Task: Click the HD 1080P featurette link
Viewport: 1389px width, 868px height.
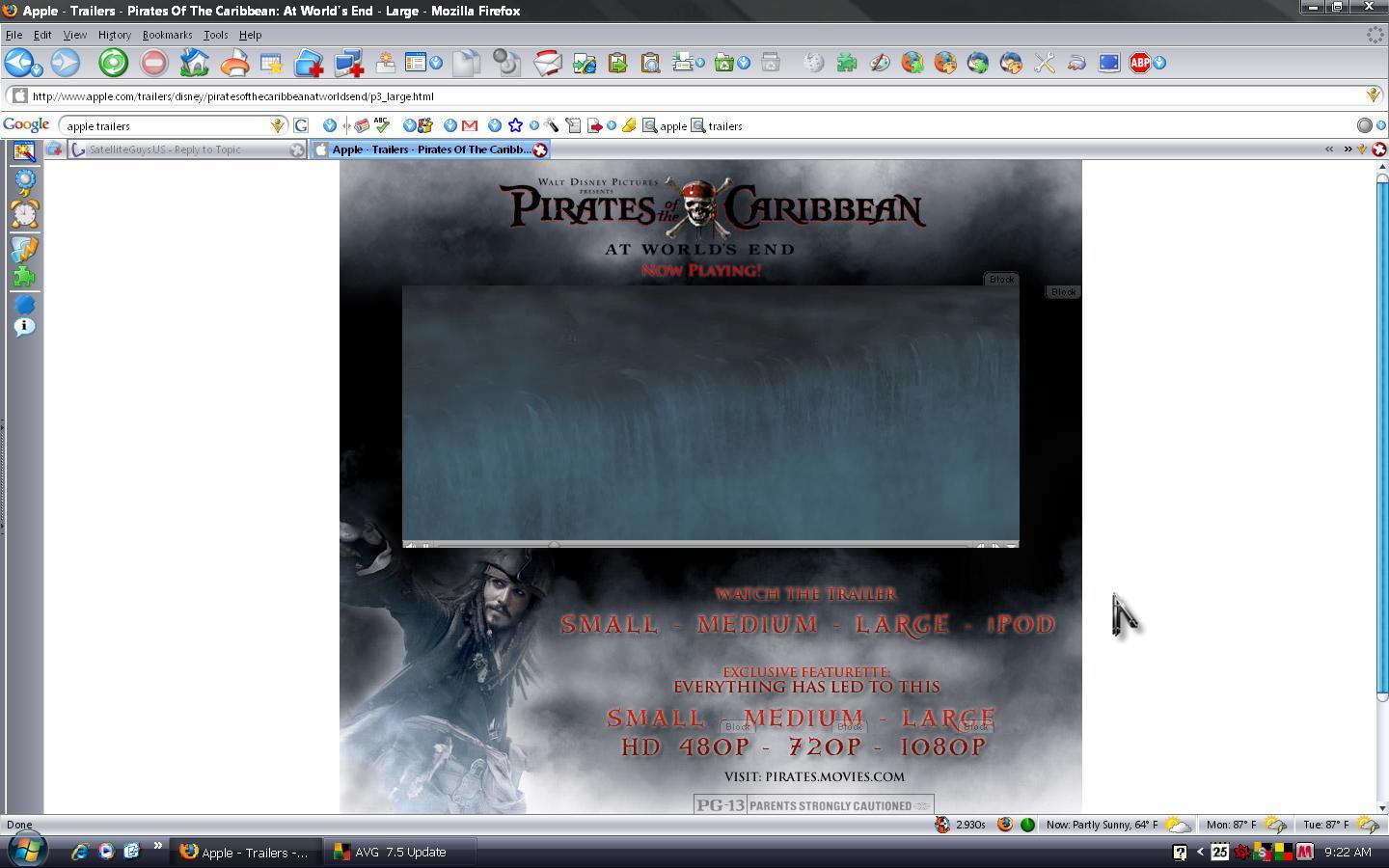Action: 942,746
